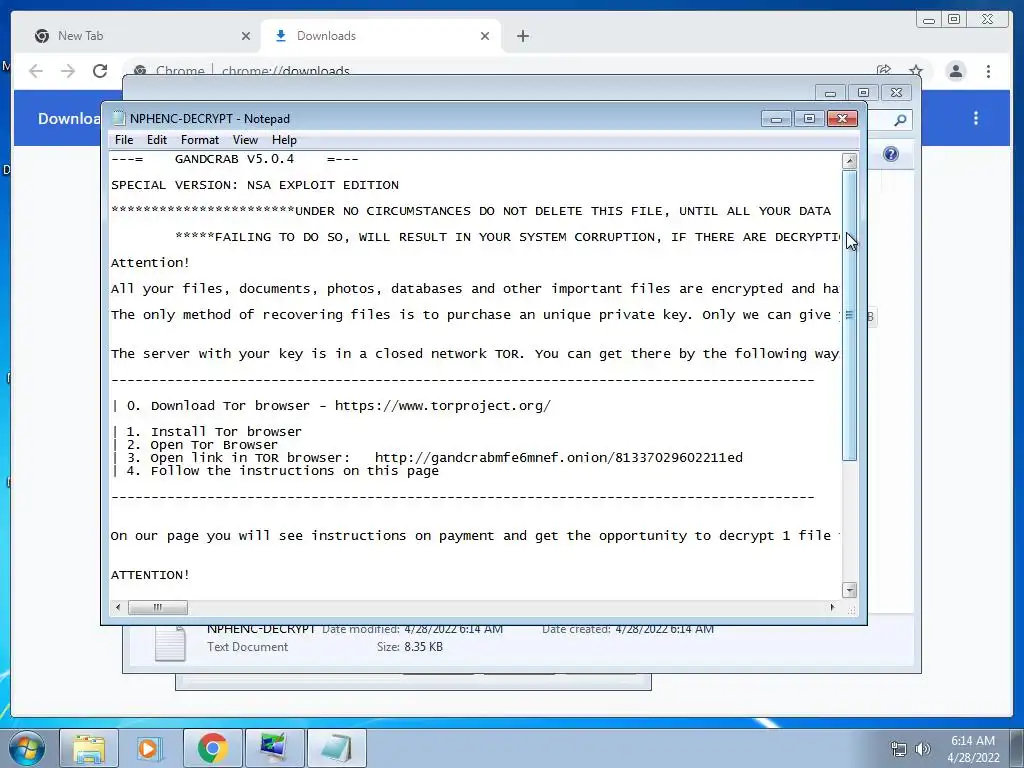The image size is (1024, 768).
Task: Click Notepad horizontal scrollbar thumb
Action: click(x=157, y=607)
